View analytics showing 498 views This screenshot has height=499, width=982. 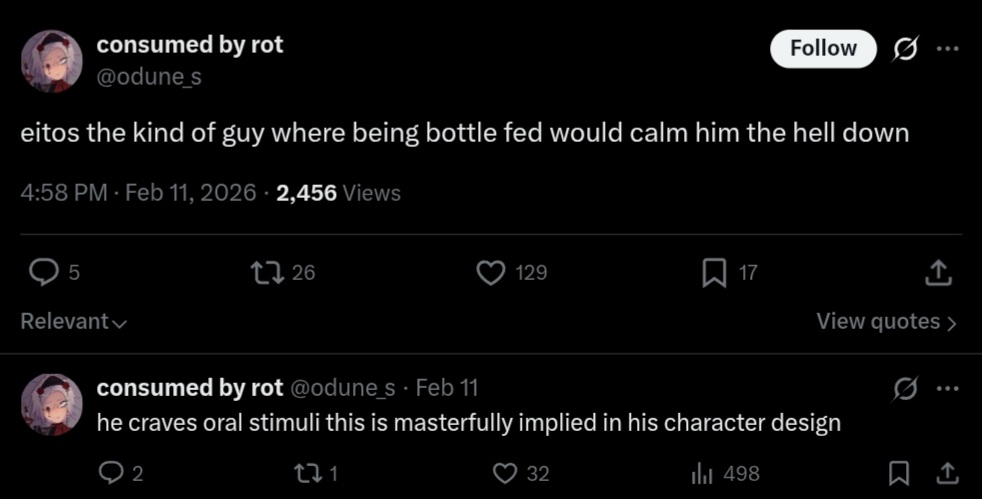[701, 473]
